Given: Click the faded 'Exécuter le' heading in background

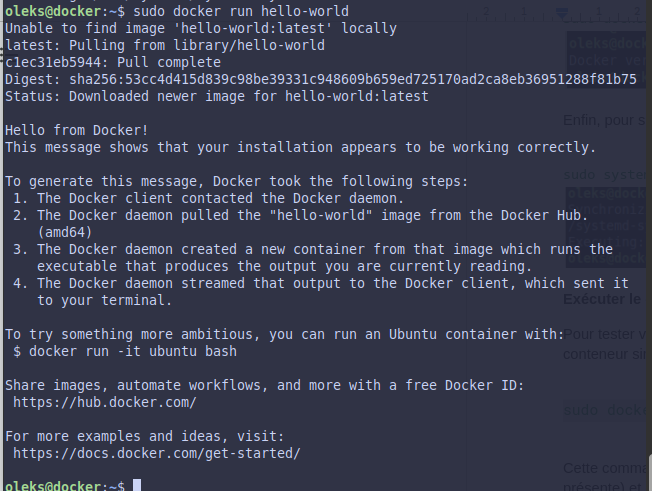Looking at the screenshot, I should (x=602, y=299).
